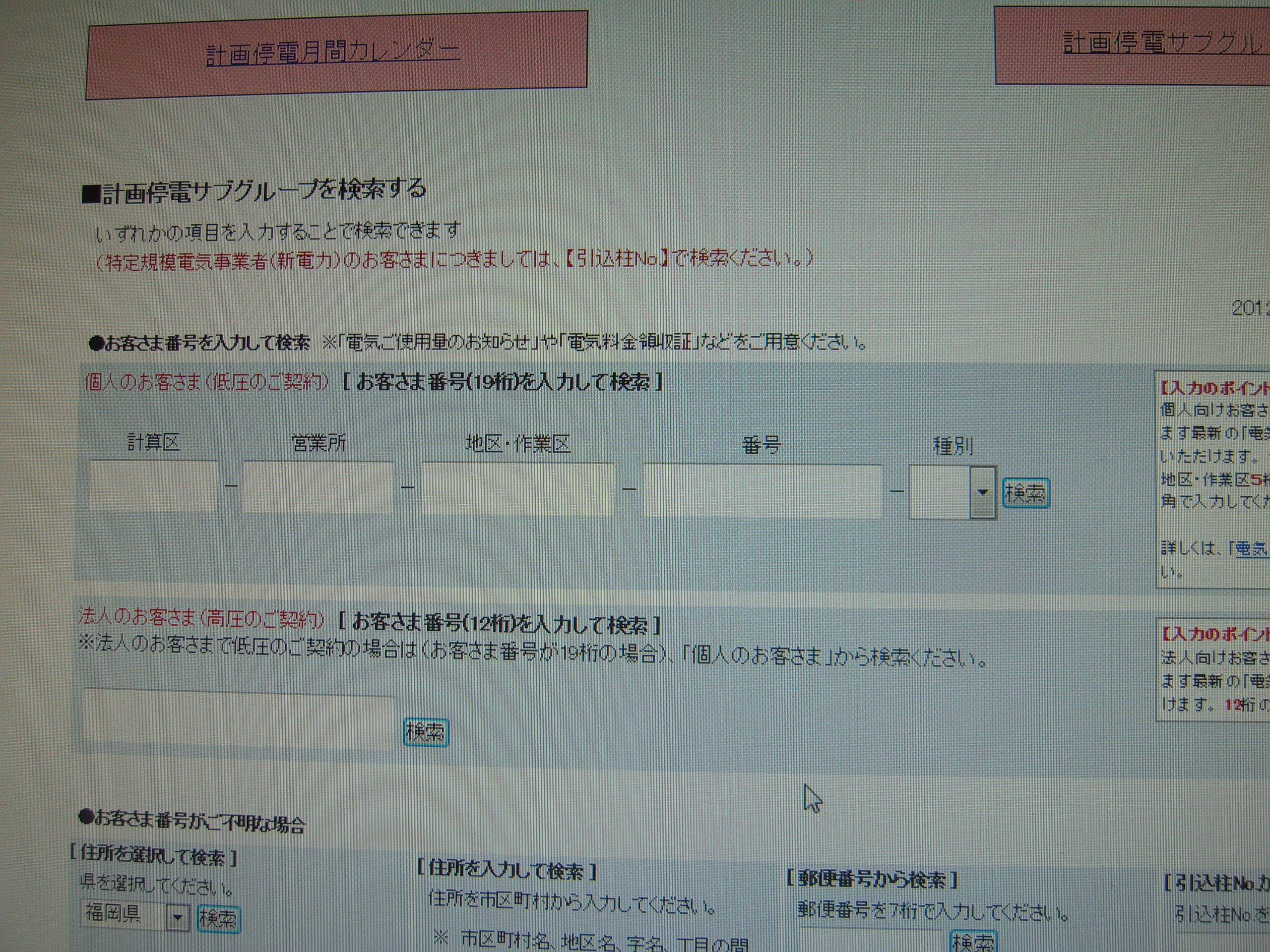The image size is (1270, 952).
Task: Click the text 法人のお客さま(高圧のご契約)
Action: 201,618
